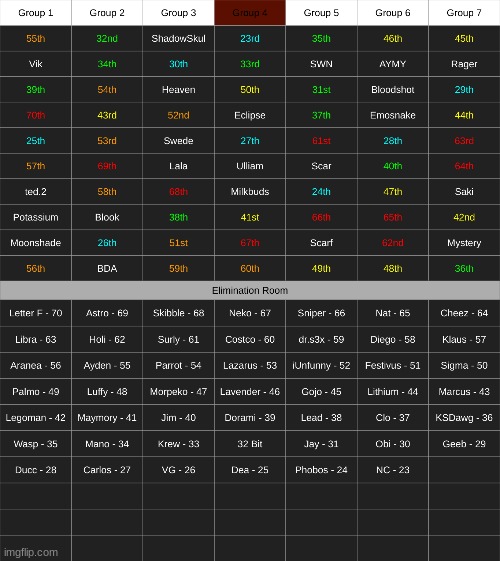Click the Letter F - 70 cell
The width and height of the screenshot is (500, 561).
(35, 313)
